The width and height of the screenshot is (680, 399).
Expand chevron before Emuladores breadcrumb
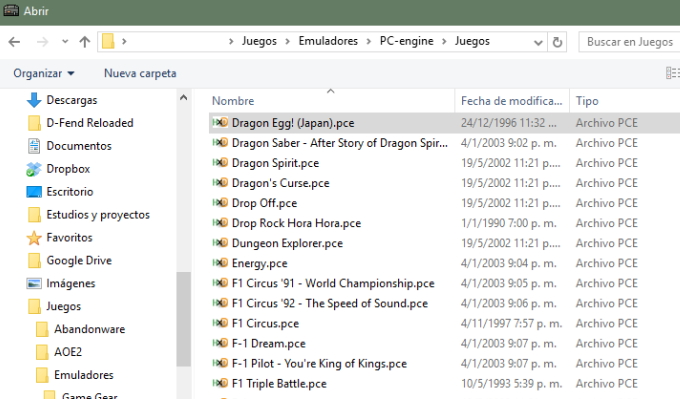[288, 41]
